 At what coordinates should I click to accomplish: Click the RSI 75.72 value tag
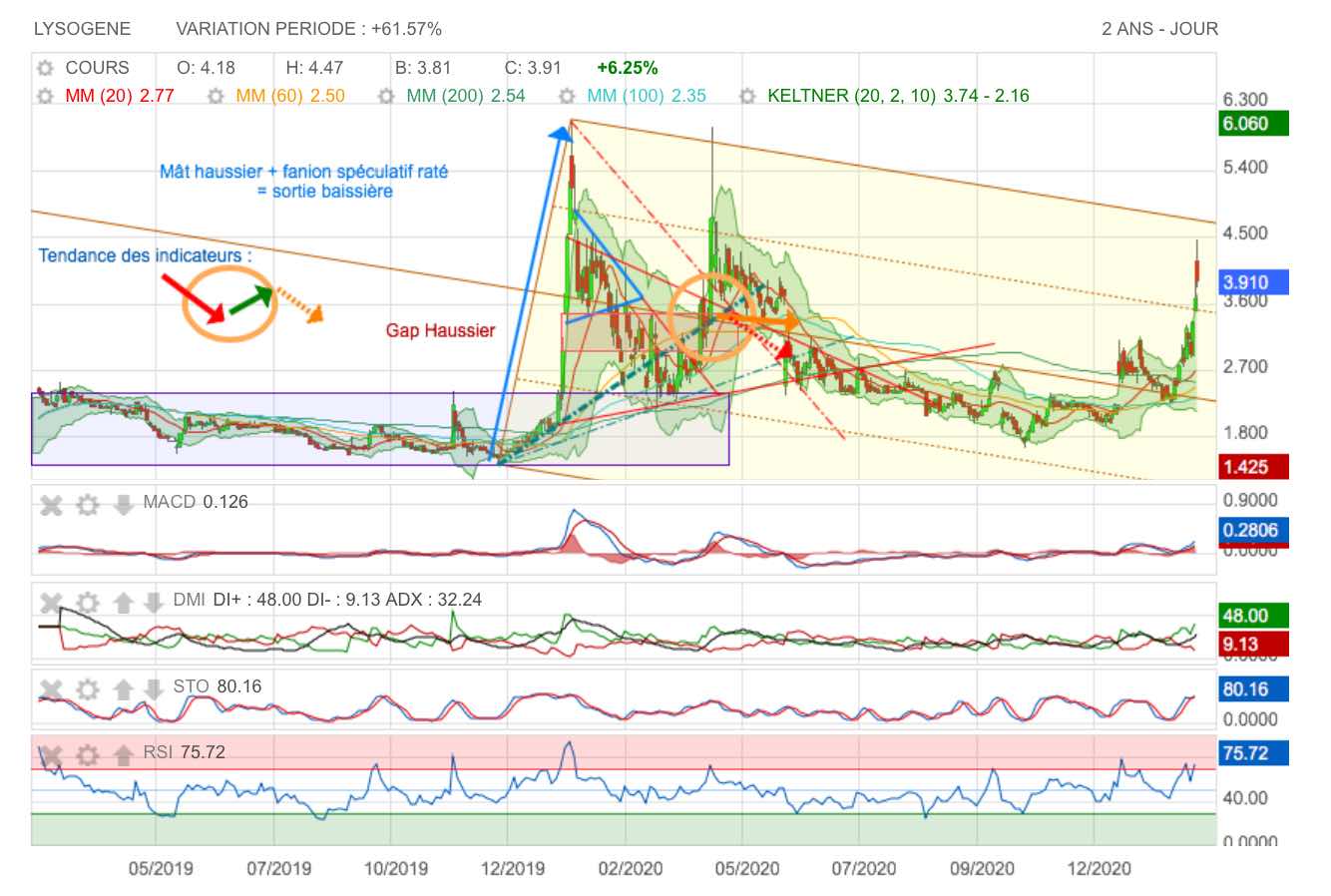tap(1254, 753)
